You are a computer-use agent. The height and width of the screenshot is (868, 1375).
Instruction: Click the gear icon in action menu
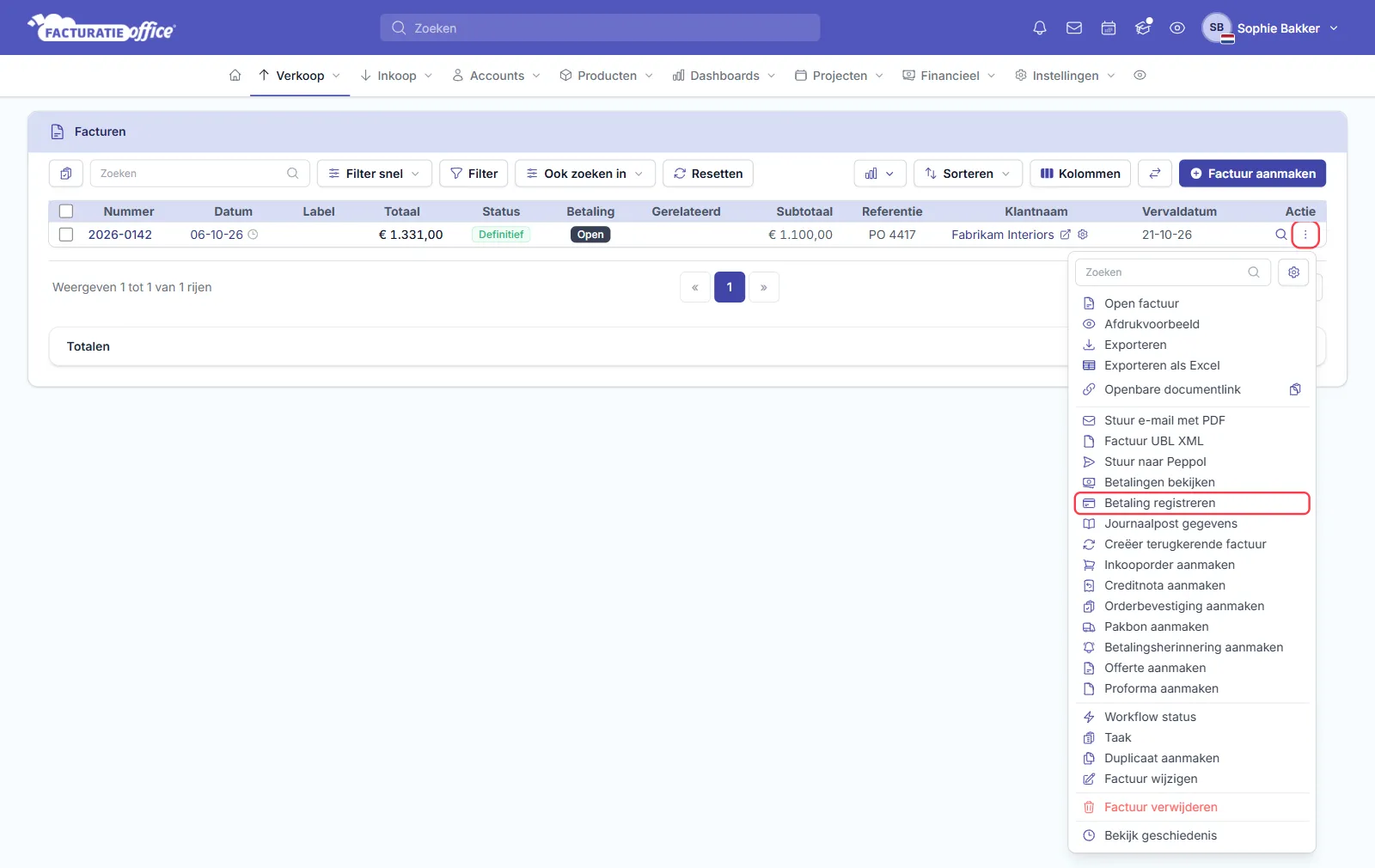[1293, 272]
